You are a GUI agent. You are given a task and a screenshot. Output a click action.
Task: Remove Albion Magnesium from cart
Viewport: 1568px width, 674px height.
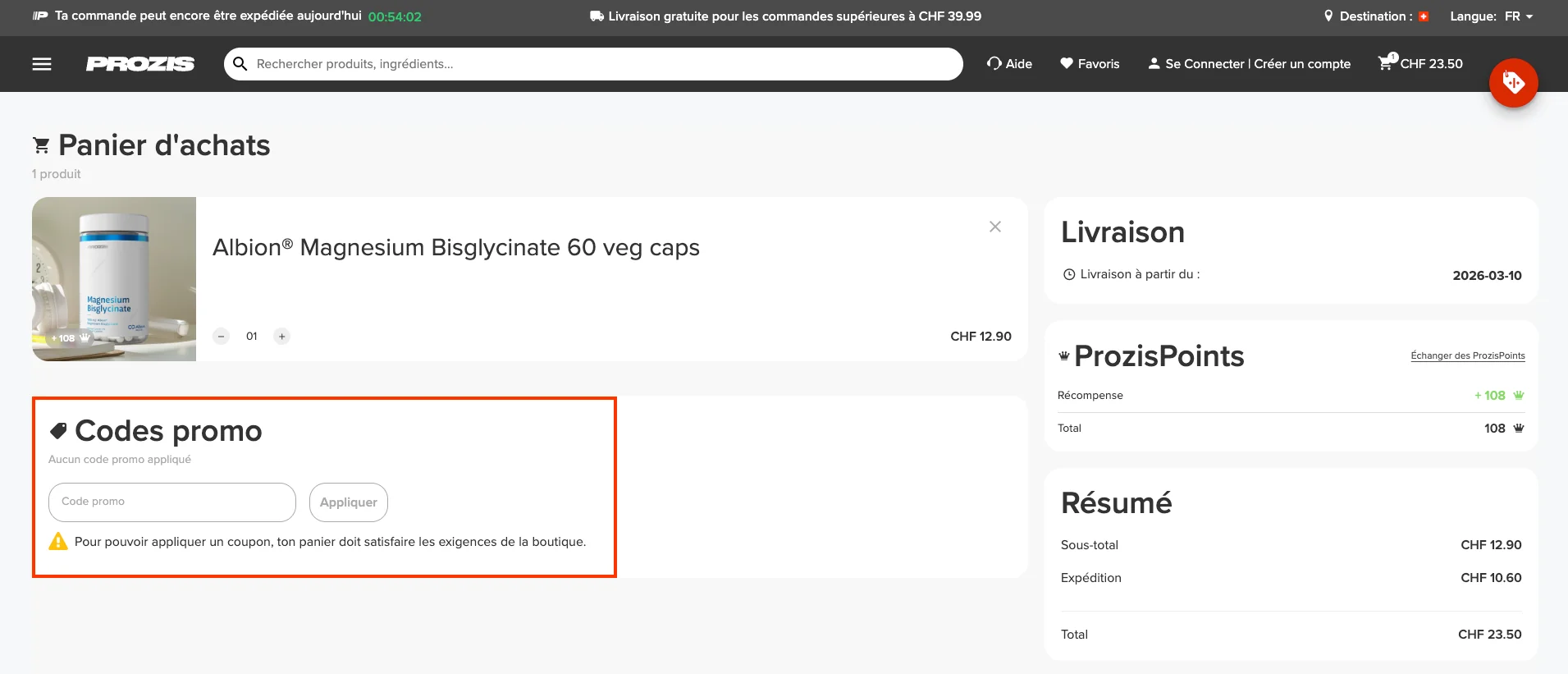click(995, 227)
